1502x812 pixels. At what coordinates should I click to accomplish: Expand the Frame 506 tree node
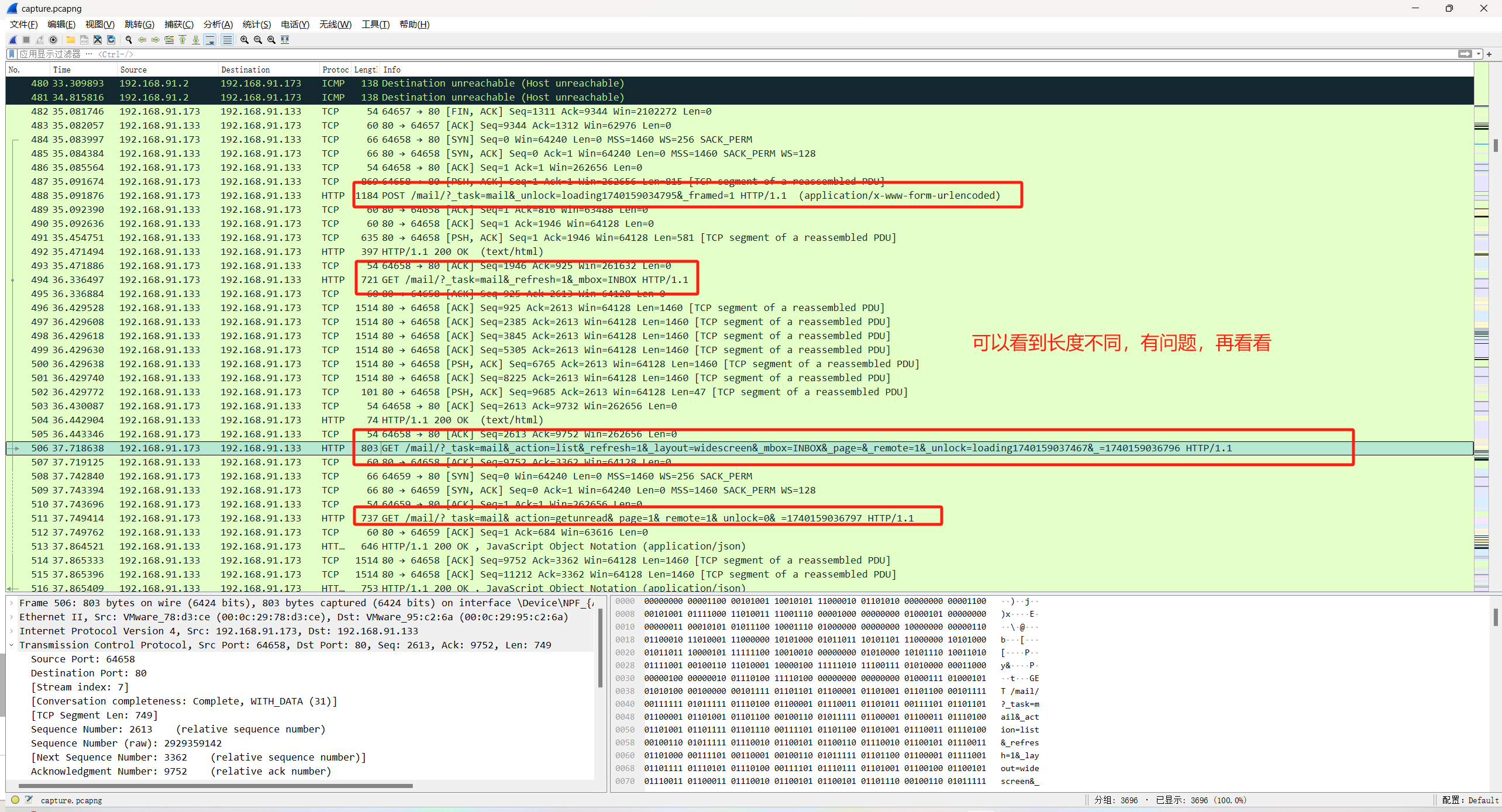pos(11,603)
